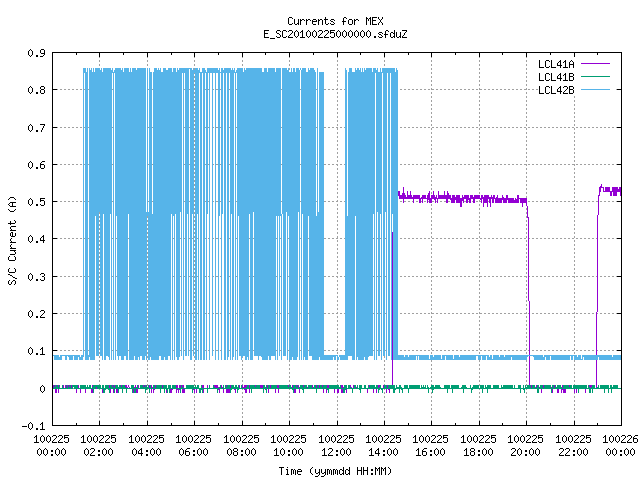
Task: Click the LCL41B legend label
Action: (556, 77)
